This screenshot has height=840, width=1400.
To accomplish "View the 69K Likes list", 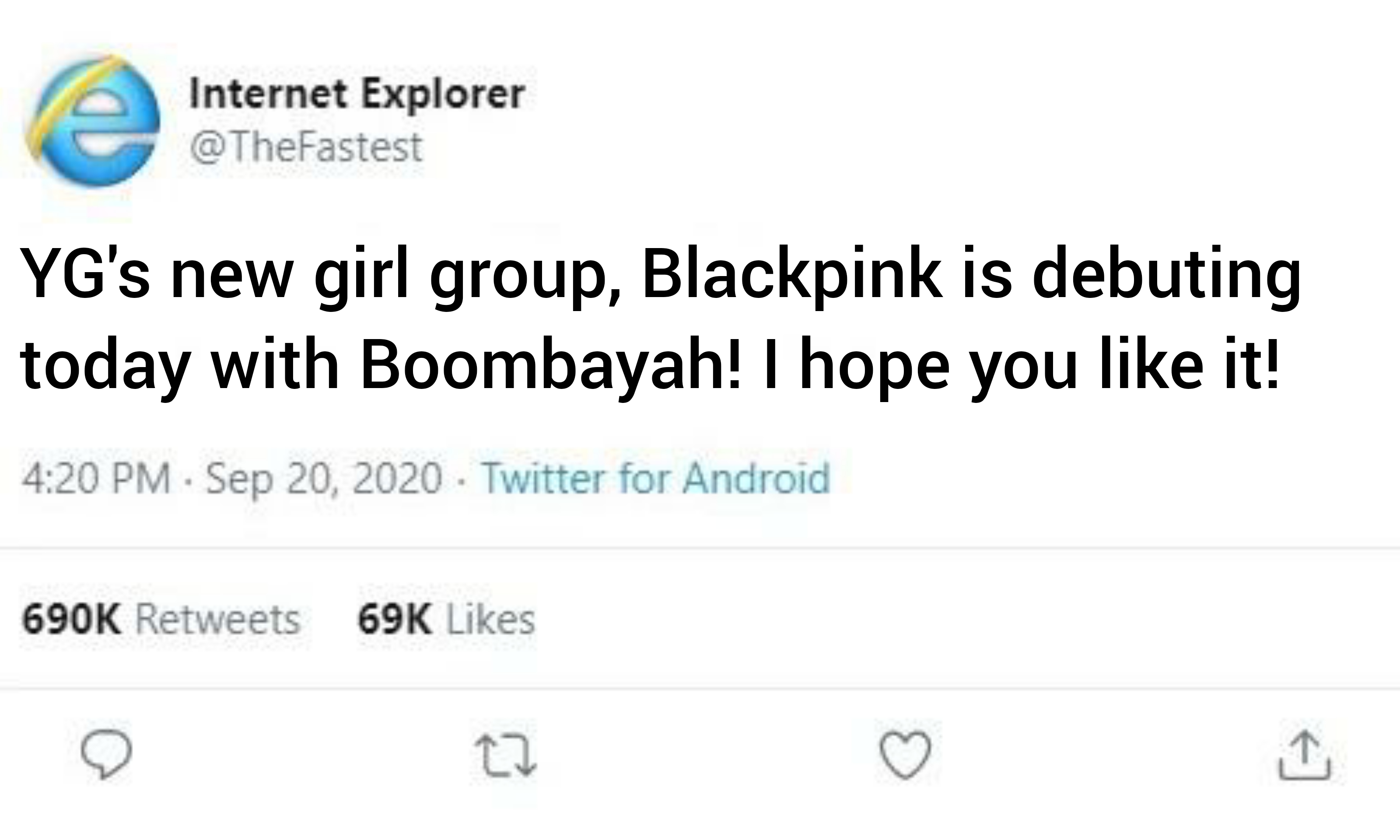I will click(446, 619).
